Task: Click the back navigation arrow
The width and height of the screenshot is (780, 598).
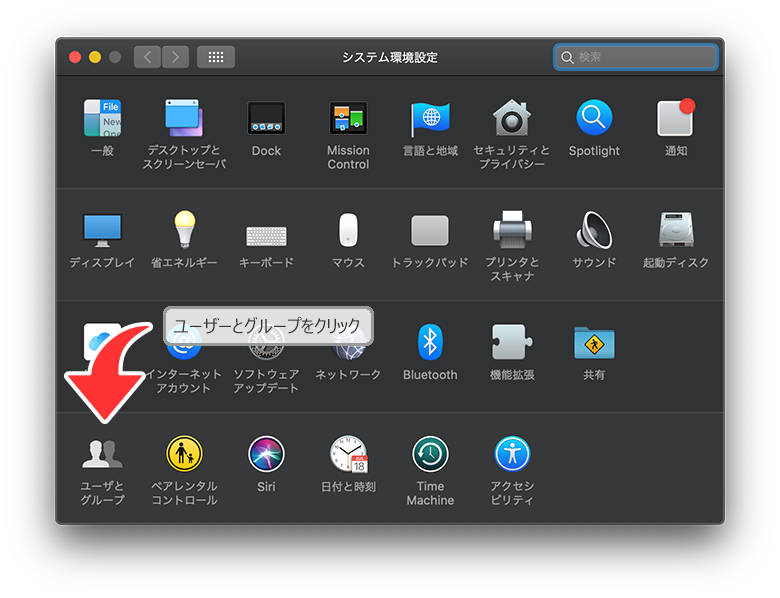Action: 147,57
